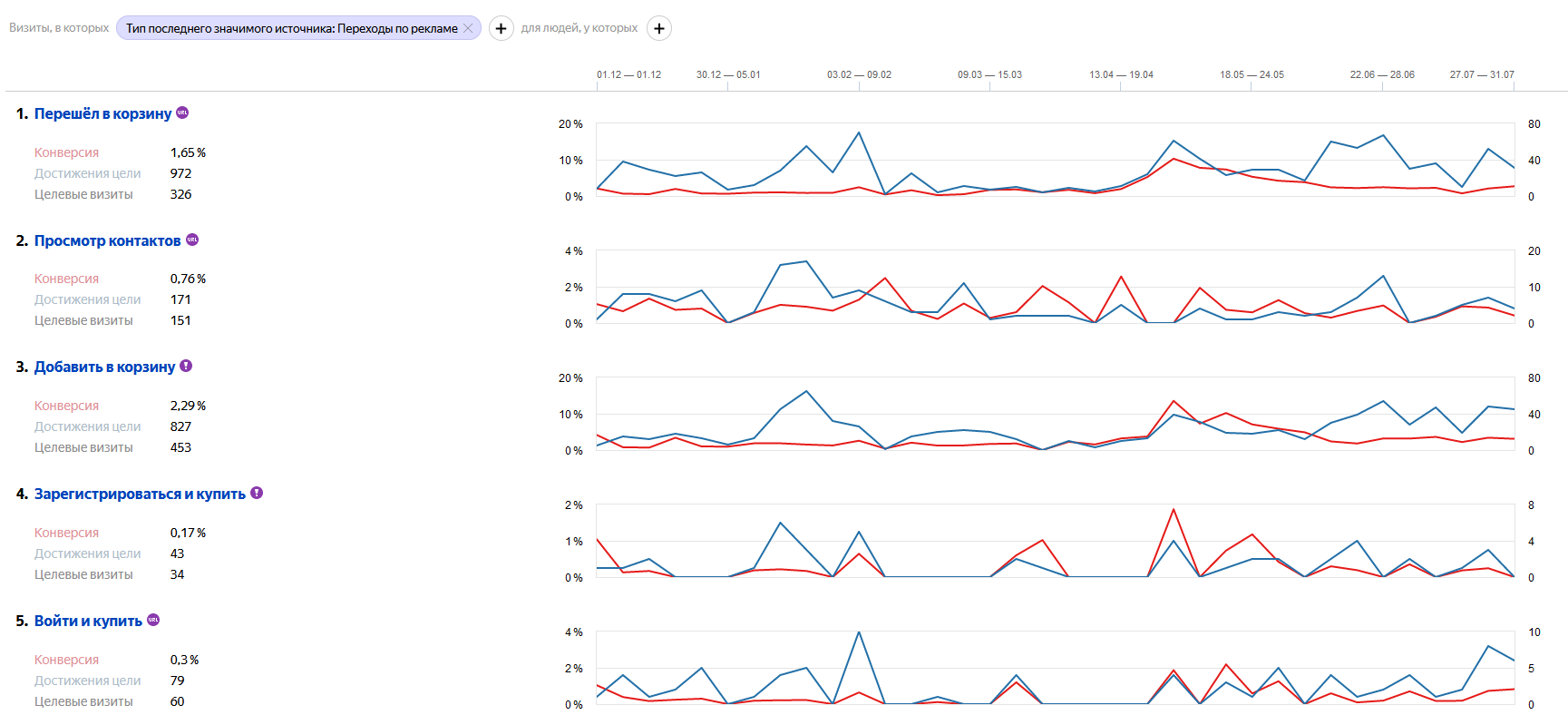Remove the 'Переходы по рекламе' filter chip

coord(468,28)
